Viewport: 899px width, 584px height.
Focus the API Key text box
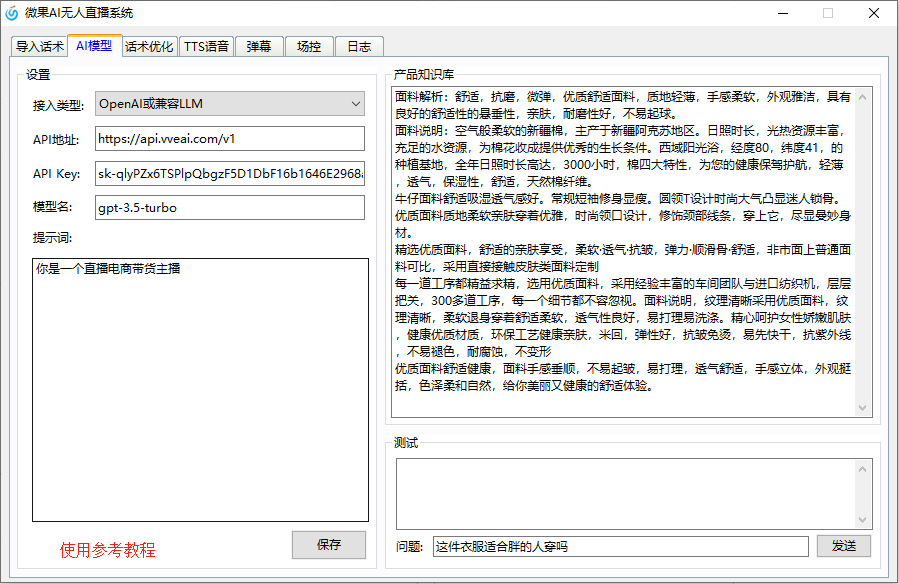230,173
